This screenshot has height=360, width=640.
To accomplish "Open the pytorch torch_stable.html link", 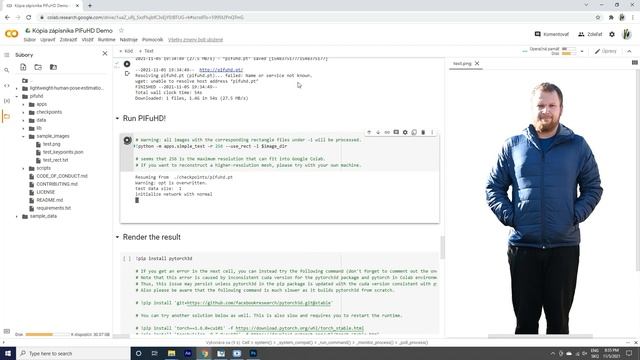I will click(300, 328).
